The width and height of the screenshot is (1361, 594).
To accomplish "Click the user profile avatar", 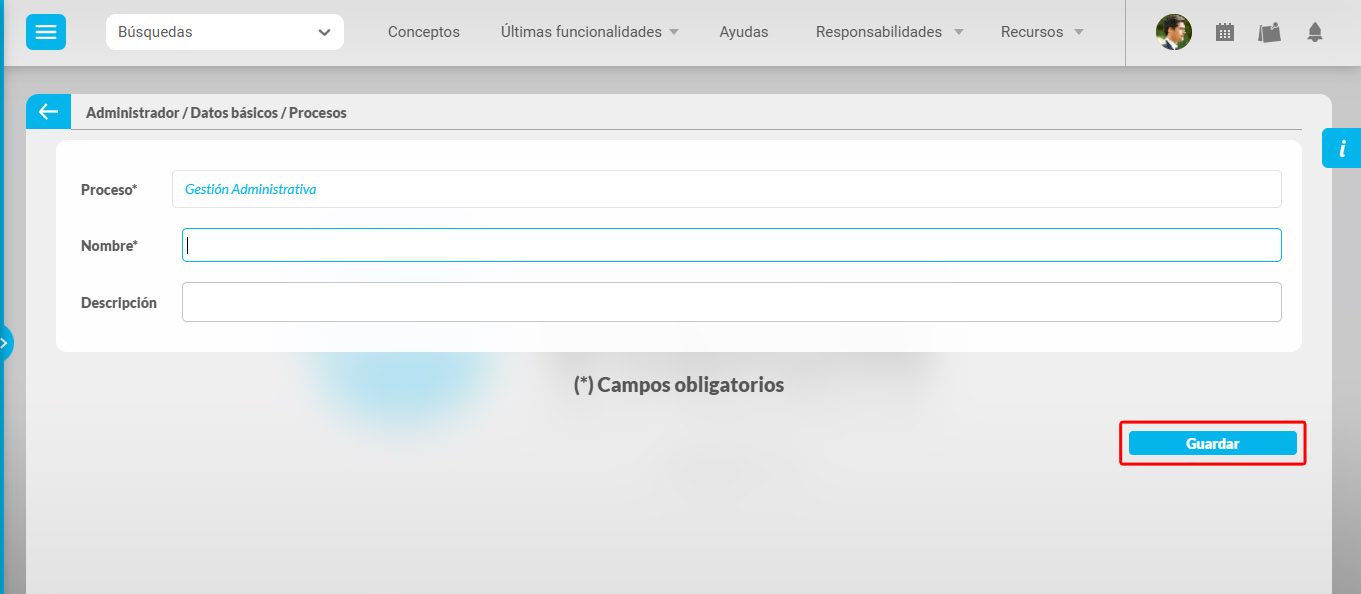I will pyautogui.click(x=1173, y=32).
